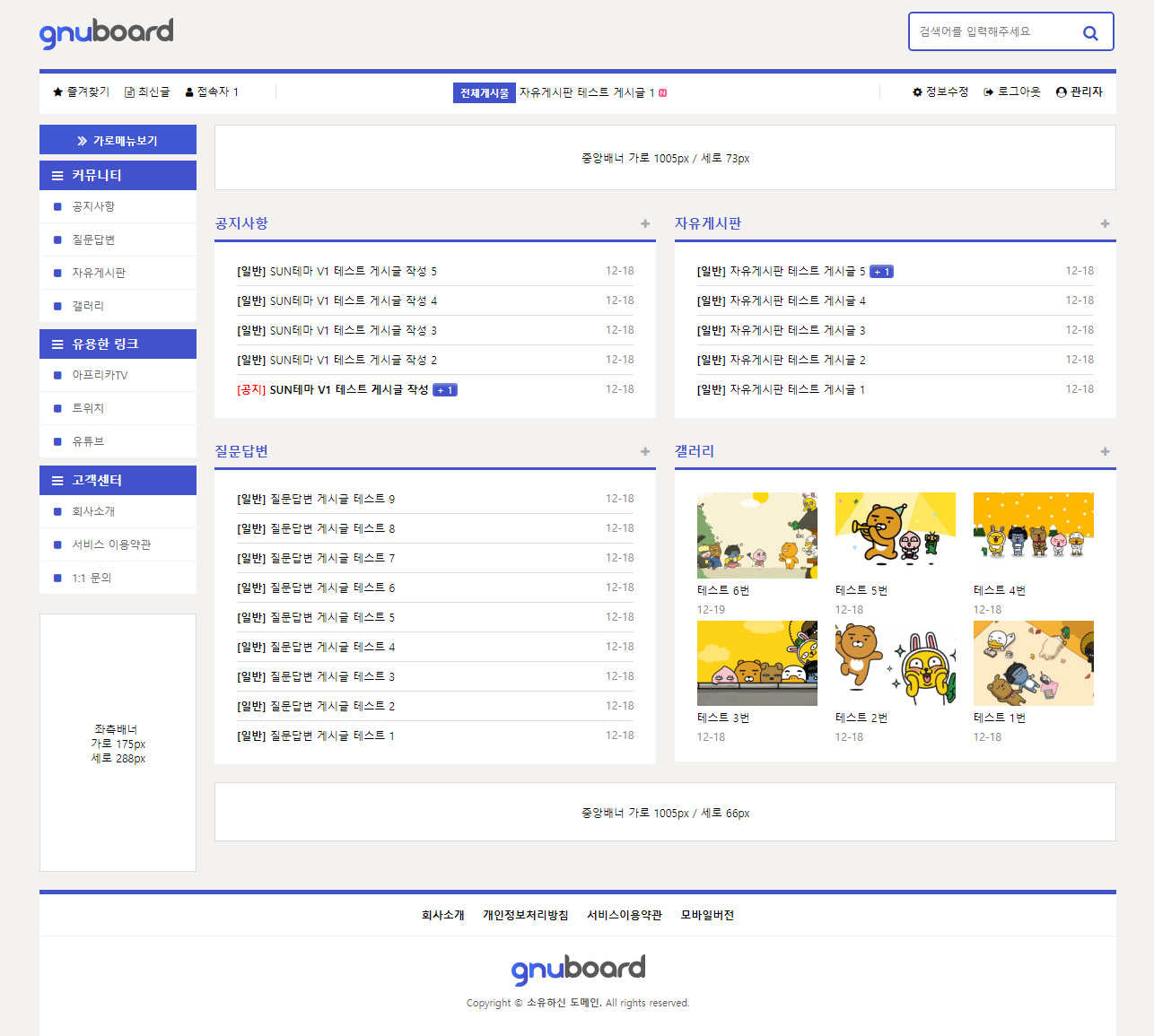Viewport: 1154px width, 1036px height.
Task: Open 즐겨찾기 with star icon
Action: tap(81, 92)
